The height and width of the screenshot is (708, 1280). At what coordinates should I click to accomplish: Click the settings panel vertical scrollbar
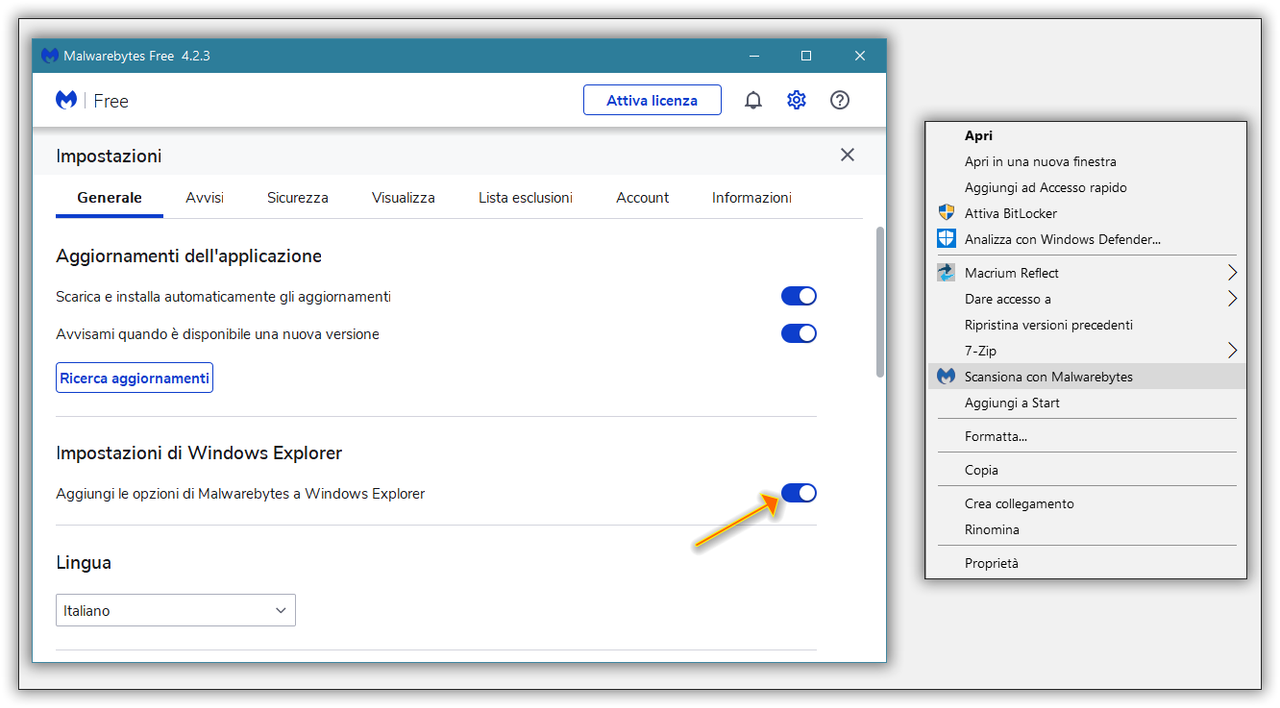(x=880, y=302)
